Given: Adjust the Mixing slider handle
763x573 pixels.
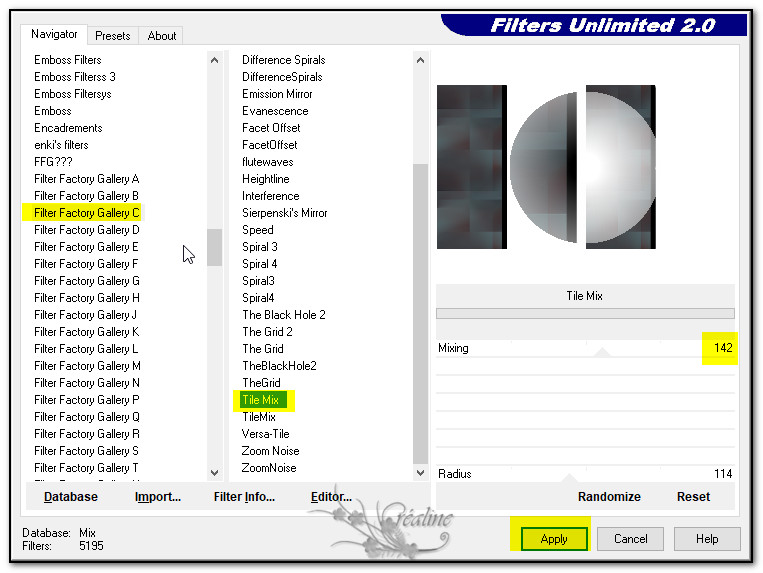Looking at the screenshot, I should (x=602, y=353).
